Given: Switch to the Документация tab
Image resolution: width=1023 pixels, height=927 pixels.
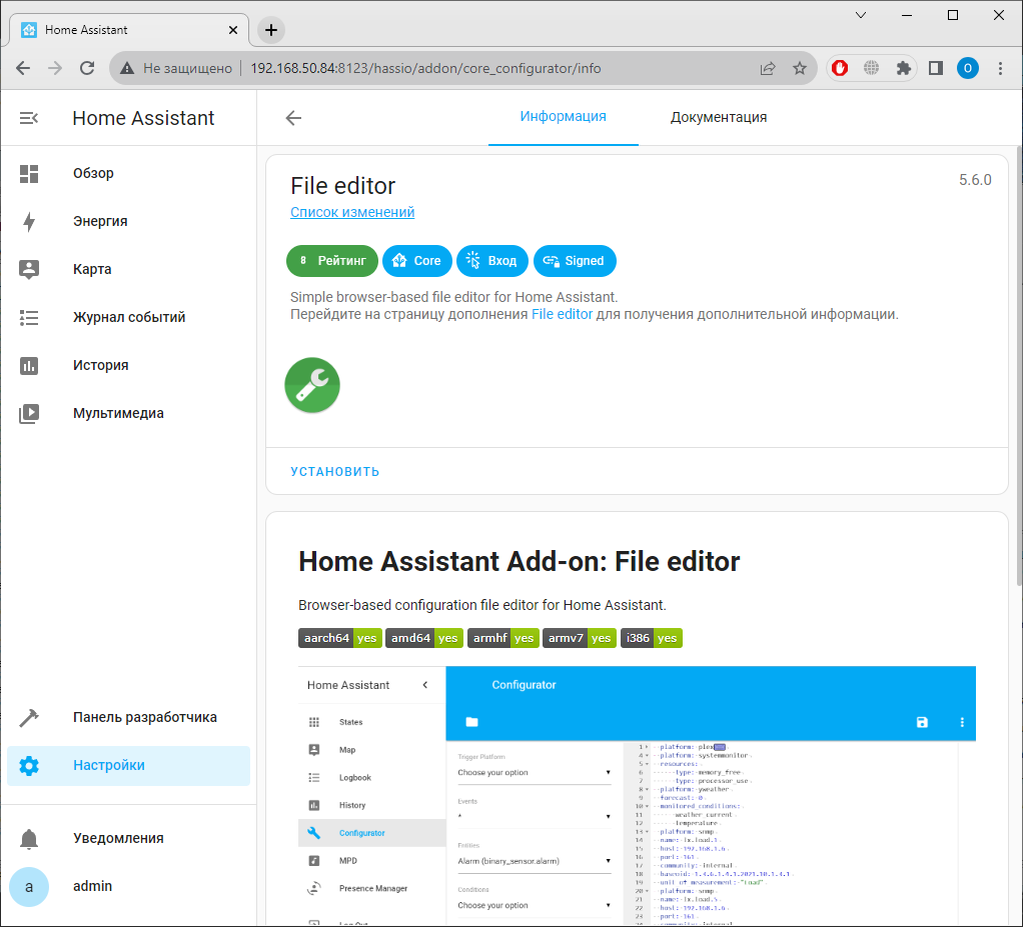Looking at the screenshot, I should click(x=718, y=117).
